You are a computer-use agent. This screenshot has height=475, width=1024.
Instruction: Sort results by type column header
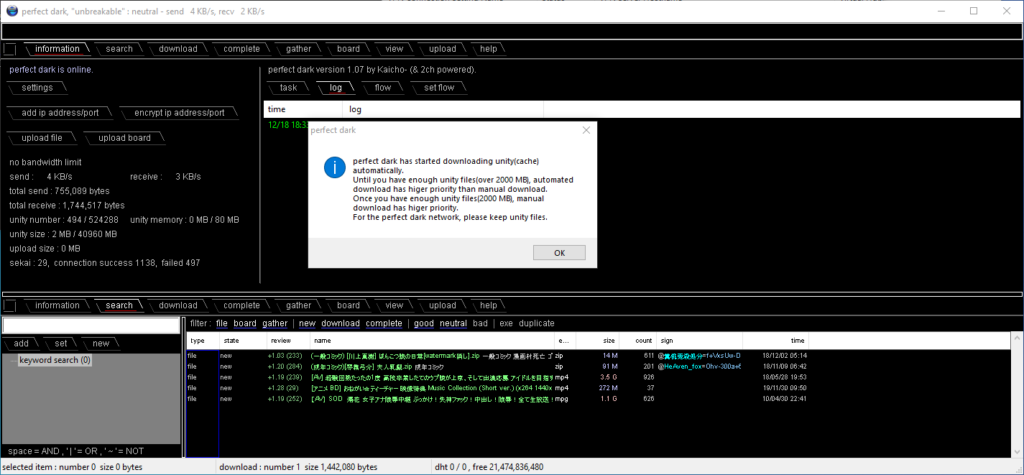coord(203,341)
